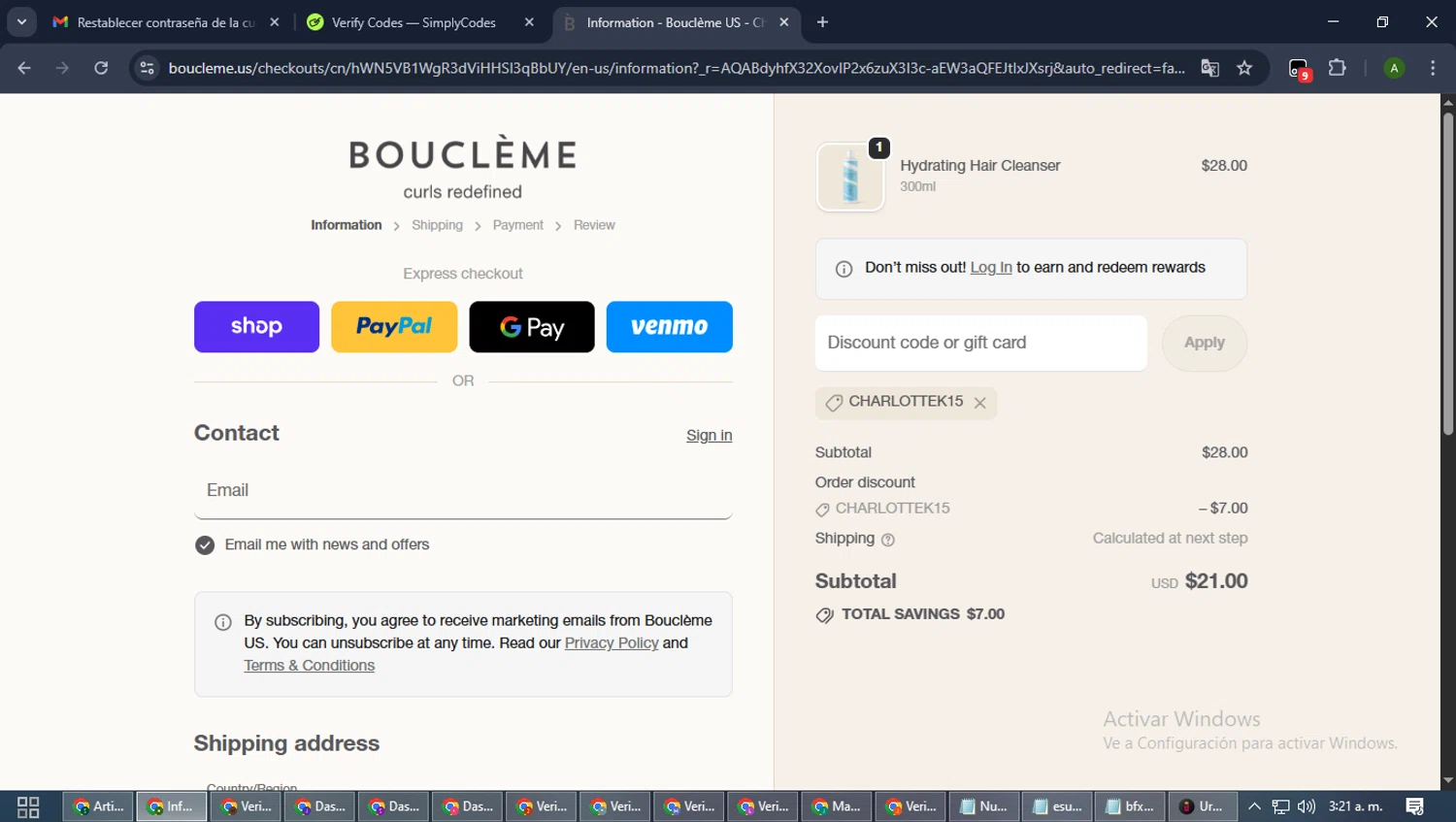Open the Privacy Policy link
The image size is (1456, 822).
click(x=612, y=643)
